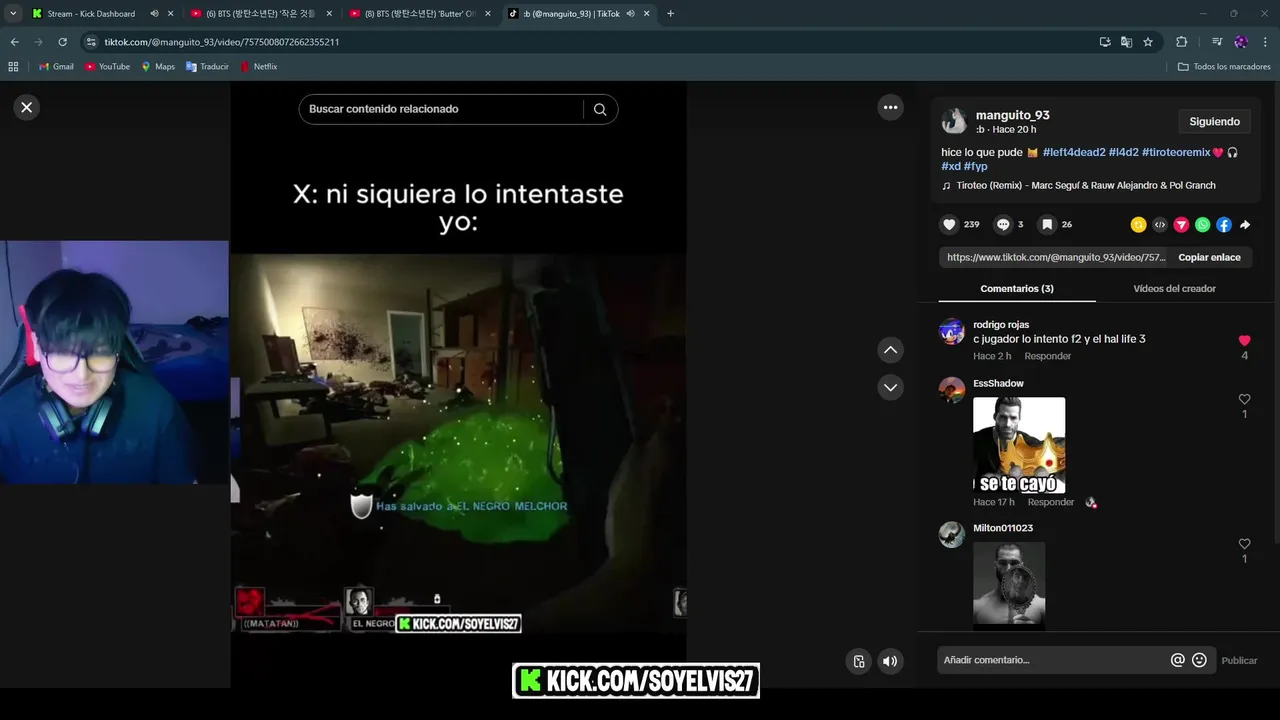
Task: Click browser back arrow
Action: (14, 42)
